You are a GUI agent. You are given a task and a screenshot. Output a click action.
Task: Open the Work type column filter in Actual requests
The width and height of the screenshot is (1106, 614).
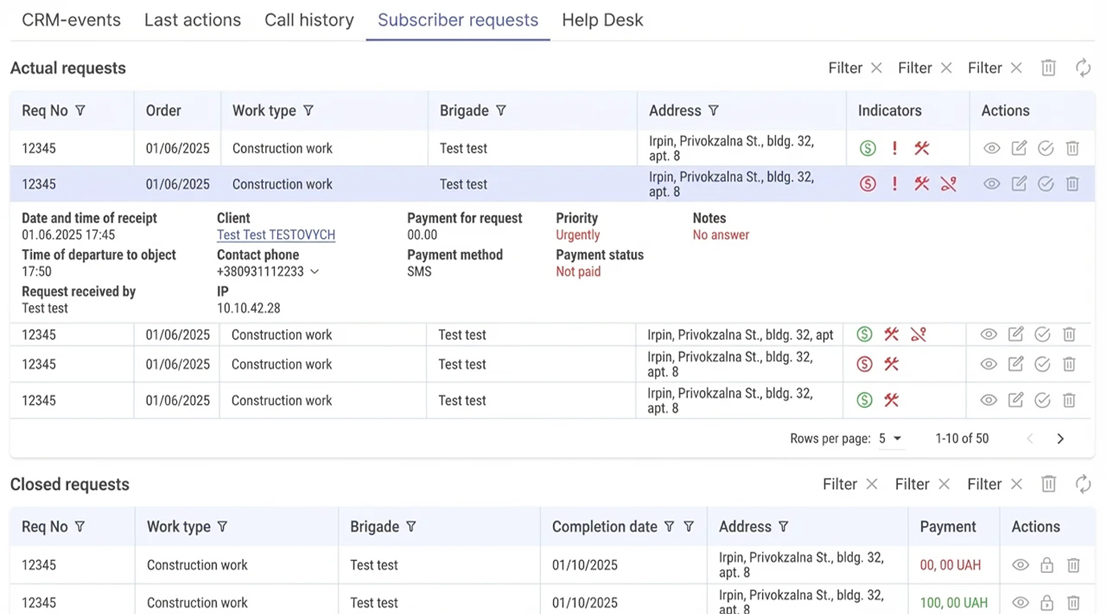308,111
